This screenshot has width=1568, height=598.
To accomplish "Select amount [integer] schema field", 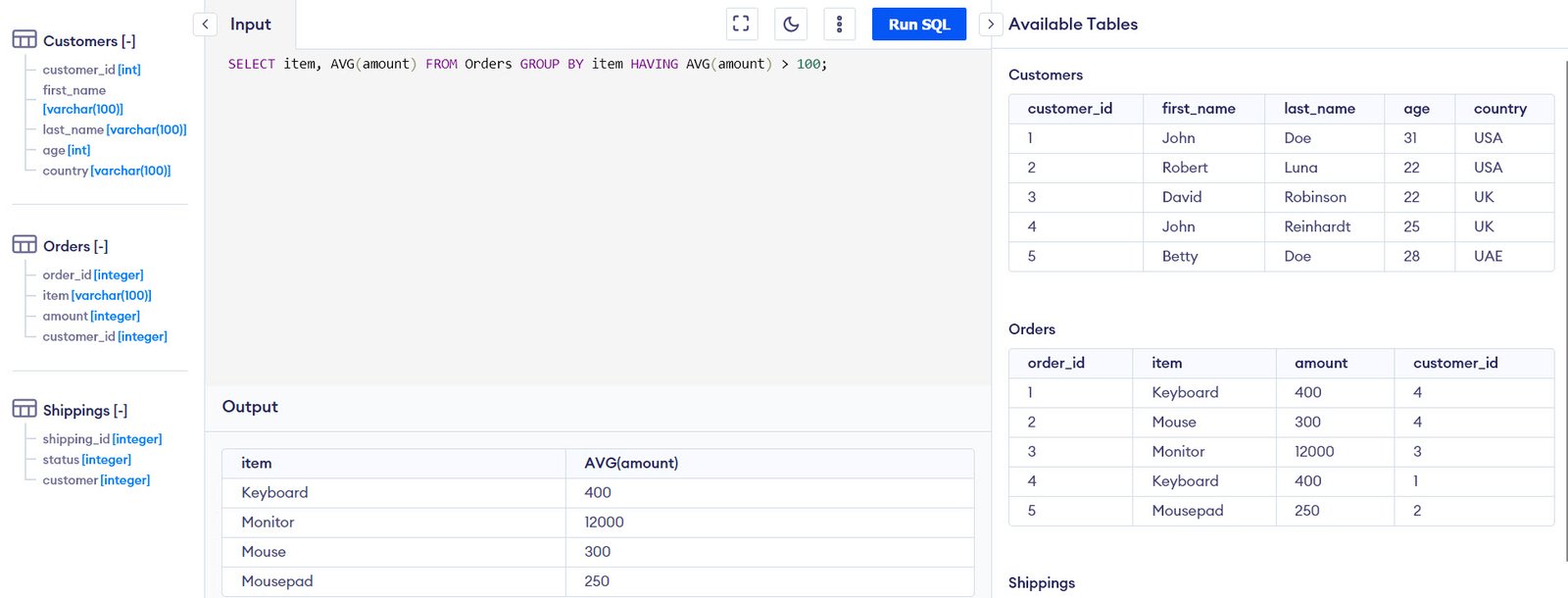I will (91, 316).
